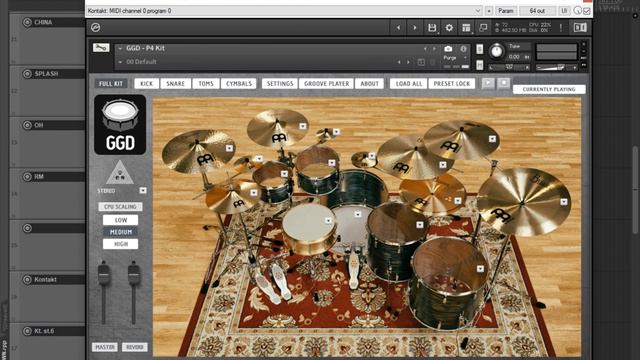640x360 pixels.
Task: Click the SPLASH track's record arm icon
Action: click(27, 74)
